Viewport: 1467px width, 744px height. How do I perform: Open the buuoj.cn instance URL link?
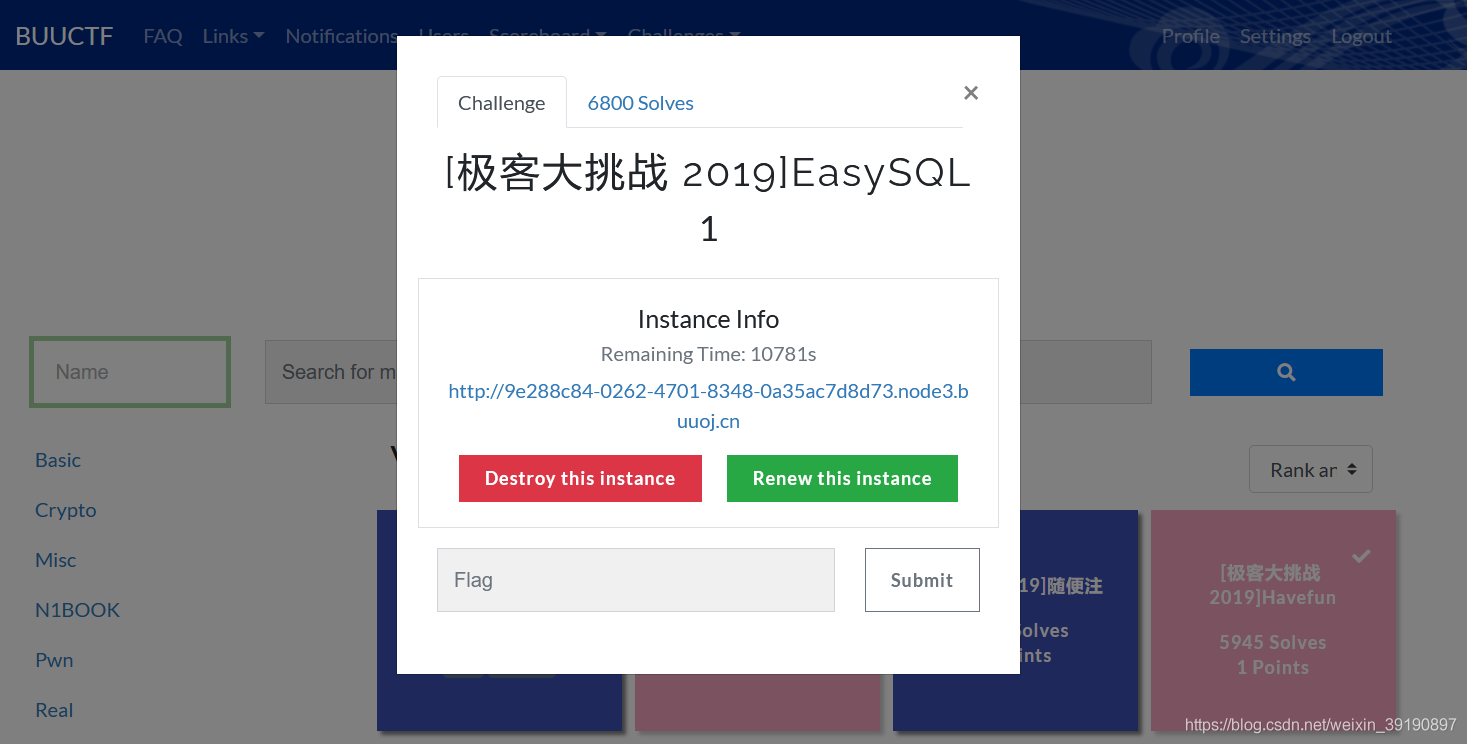point(708,406)
